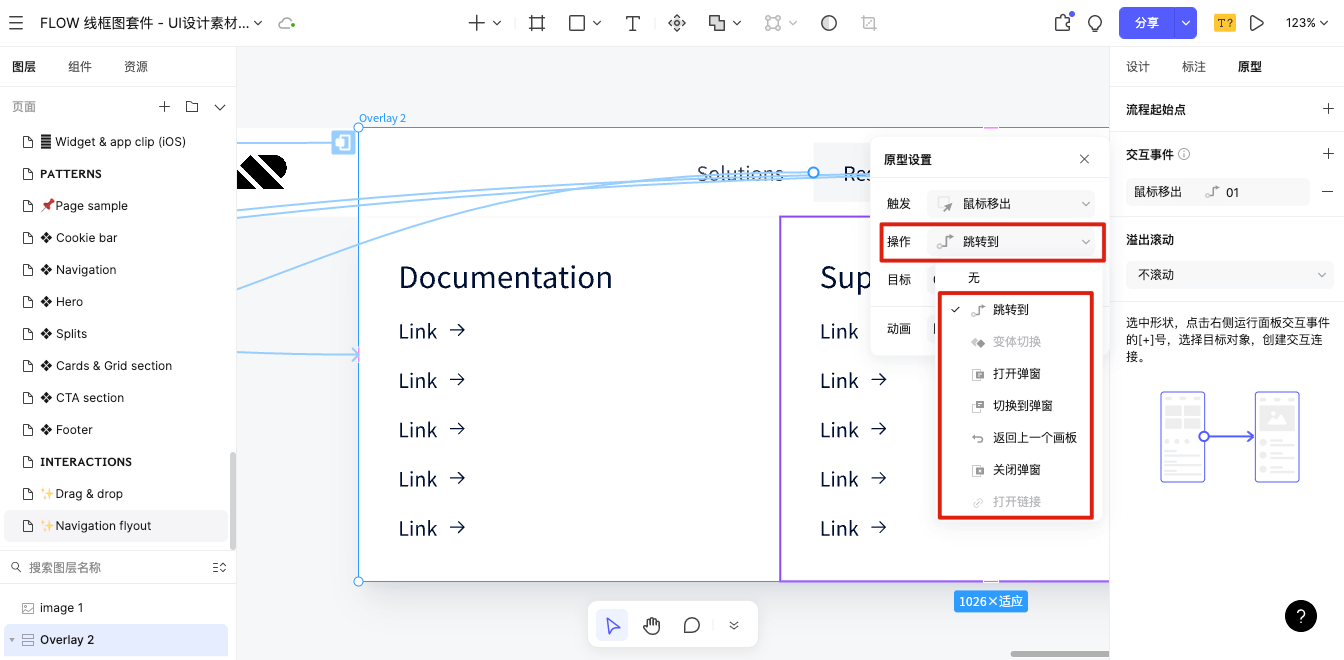Click the lightbulb tips icon
The width and height of the screenshot is (1344, 660).
1095,23
